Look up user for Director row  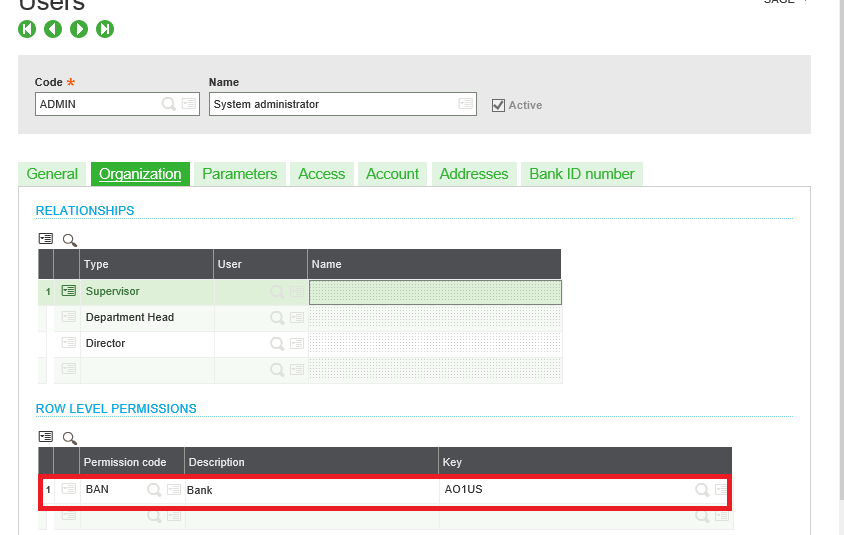[277, 343]
